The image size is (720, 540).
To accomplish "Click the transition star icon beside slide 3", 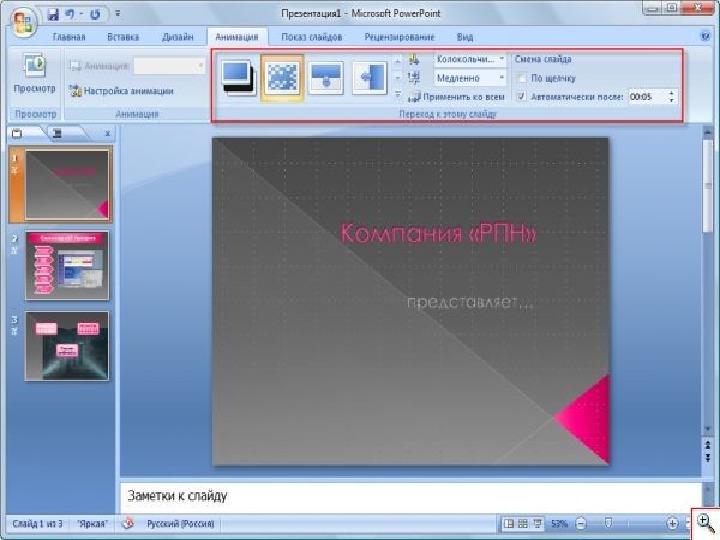I will point(14,331).
